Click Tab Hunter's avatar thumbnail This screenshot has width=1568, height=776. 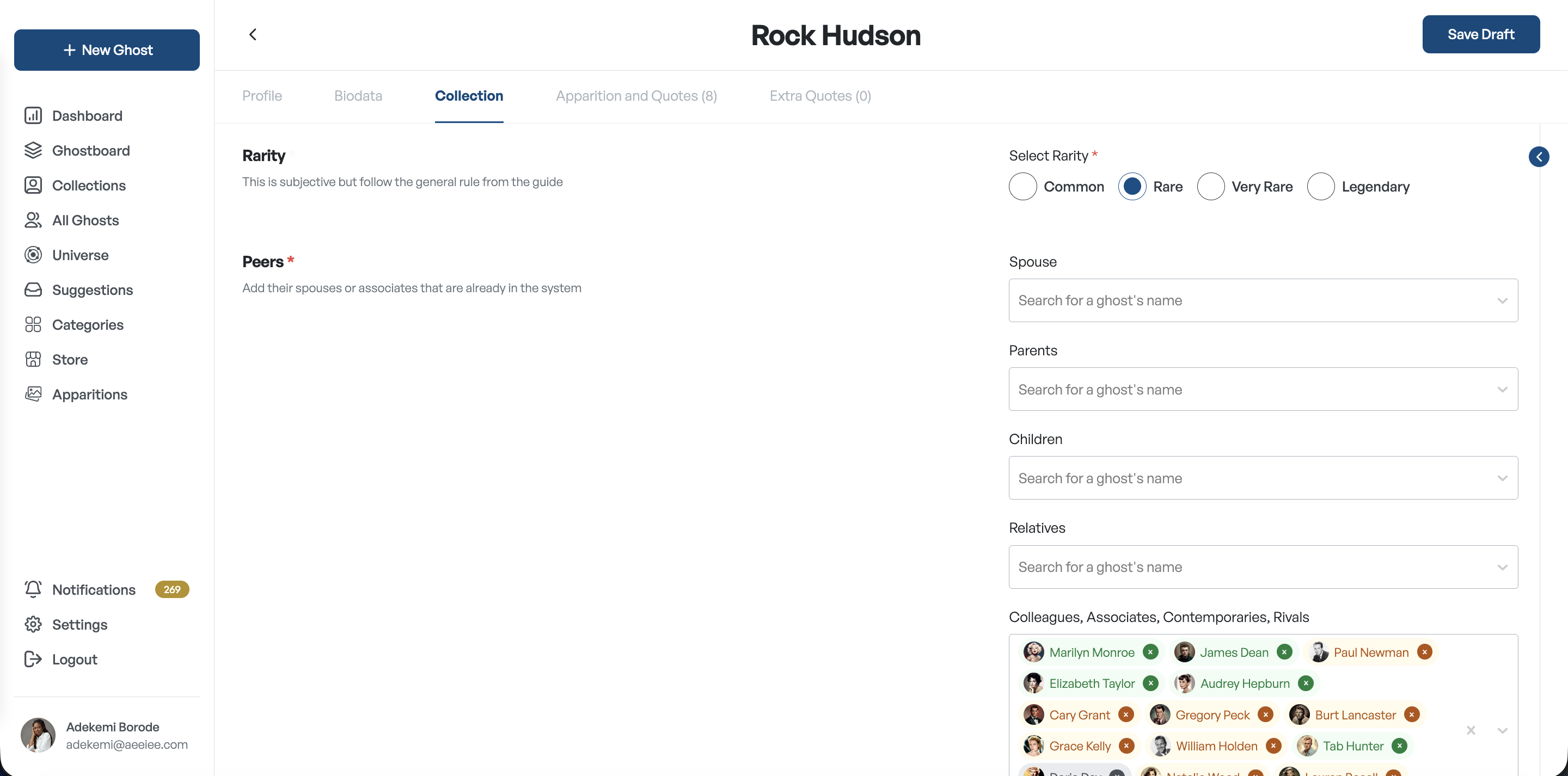1306,746
